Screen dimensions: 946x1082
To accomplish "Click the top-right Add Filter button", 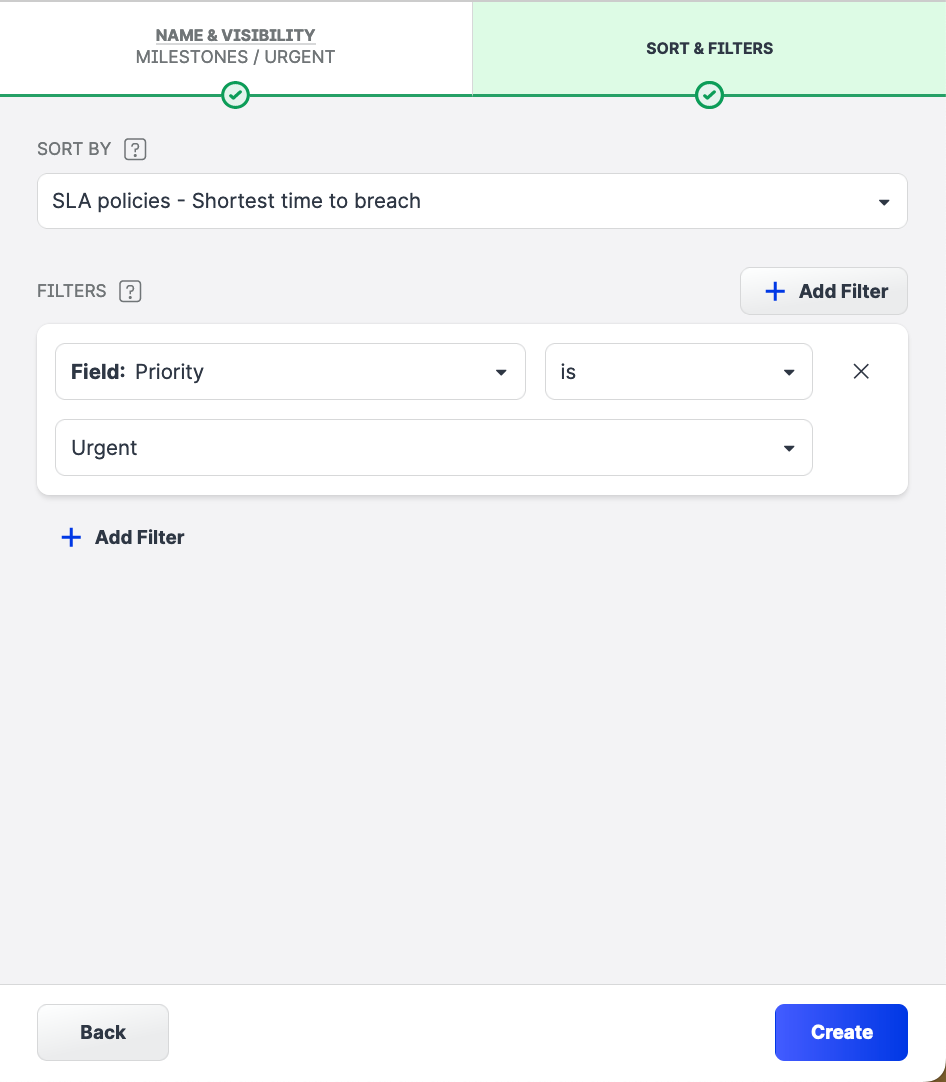I will click(x=824, y=291).
